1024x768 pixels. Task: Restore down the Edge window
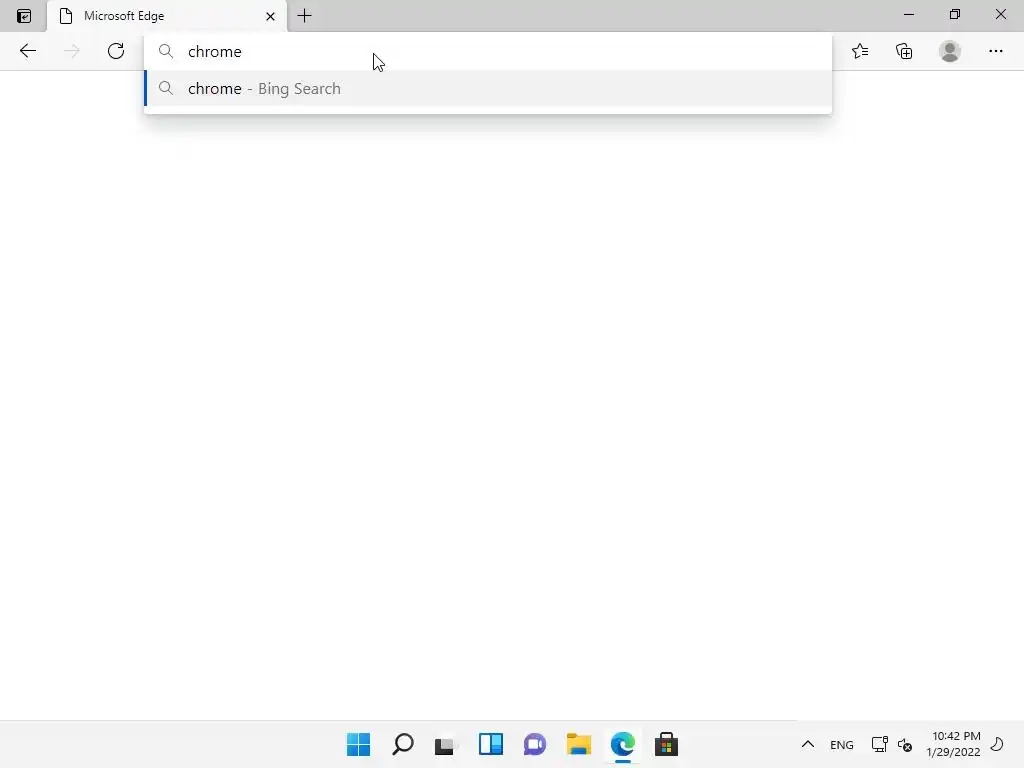click(955, 14)
